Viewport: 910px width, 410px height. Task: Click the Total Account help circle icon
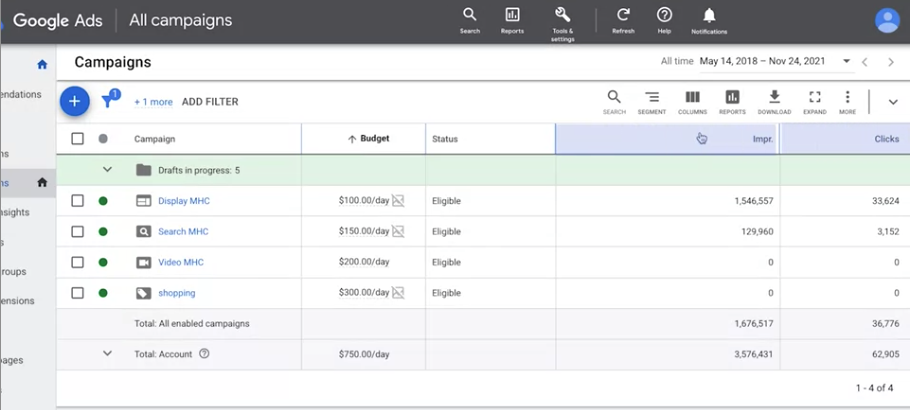coord(204,354)
